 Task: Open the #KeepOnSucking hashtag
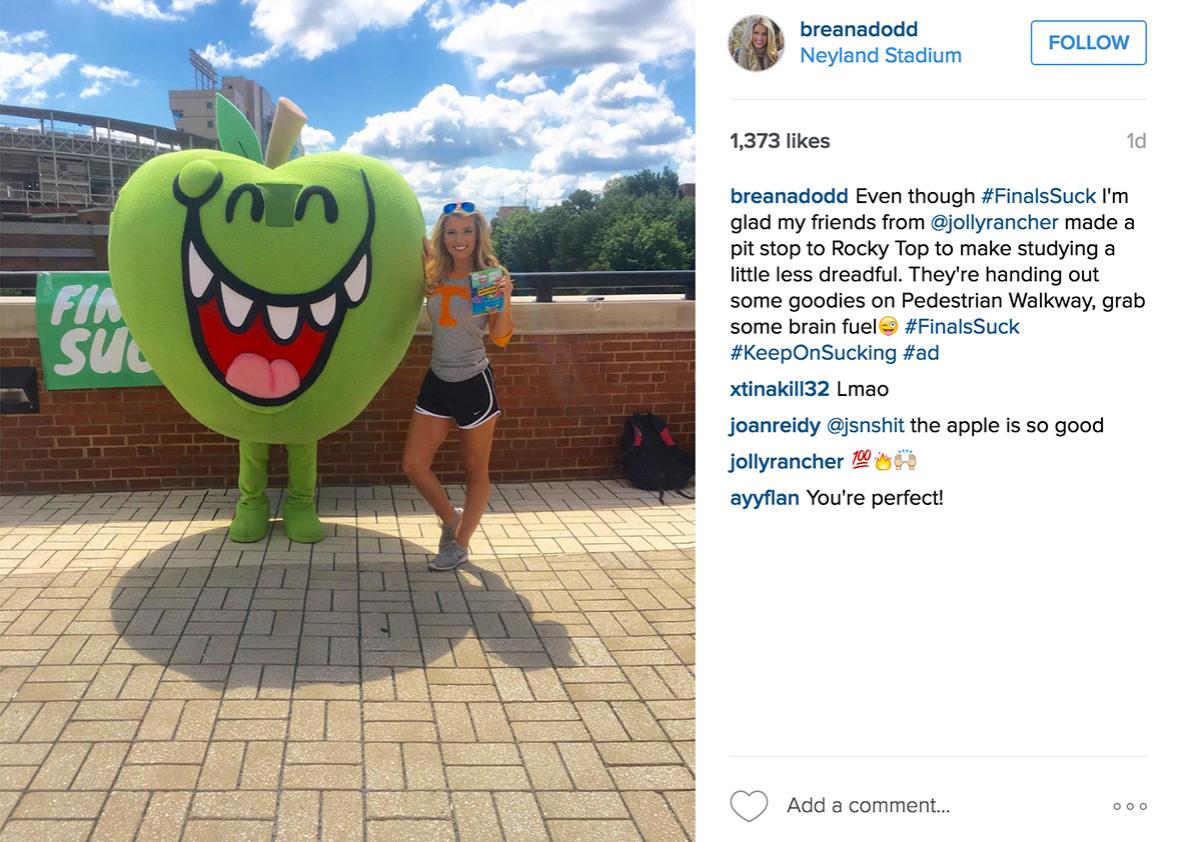pyautogui.click(x=813, y=353)
